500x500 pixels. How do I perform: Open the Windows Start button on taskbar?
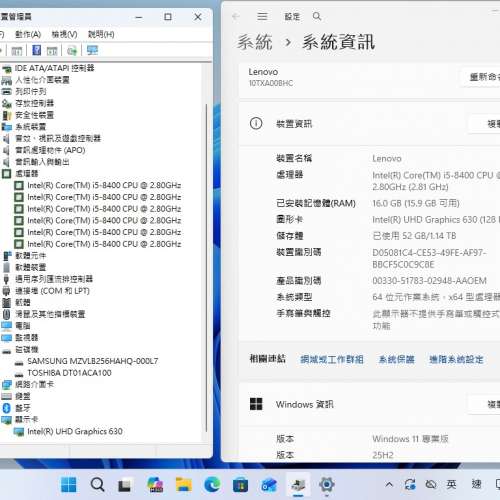[x=69, y=485]
